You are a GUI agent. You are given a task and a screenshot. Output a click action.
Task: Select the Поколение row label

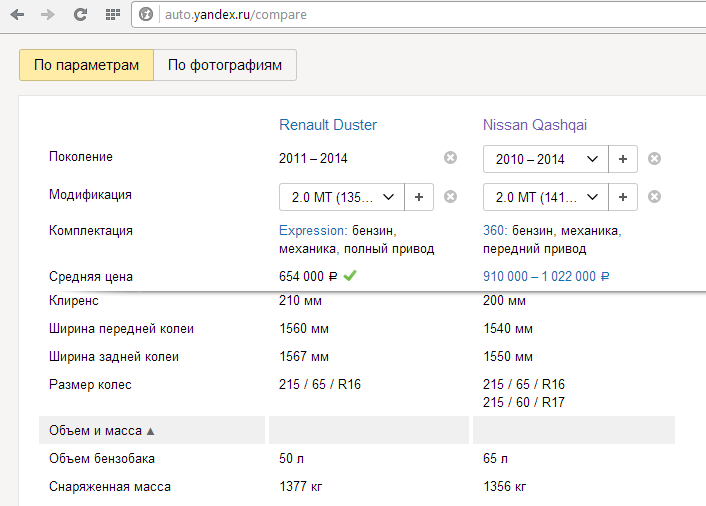(x=81, y=157)
